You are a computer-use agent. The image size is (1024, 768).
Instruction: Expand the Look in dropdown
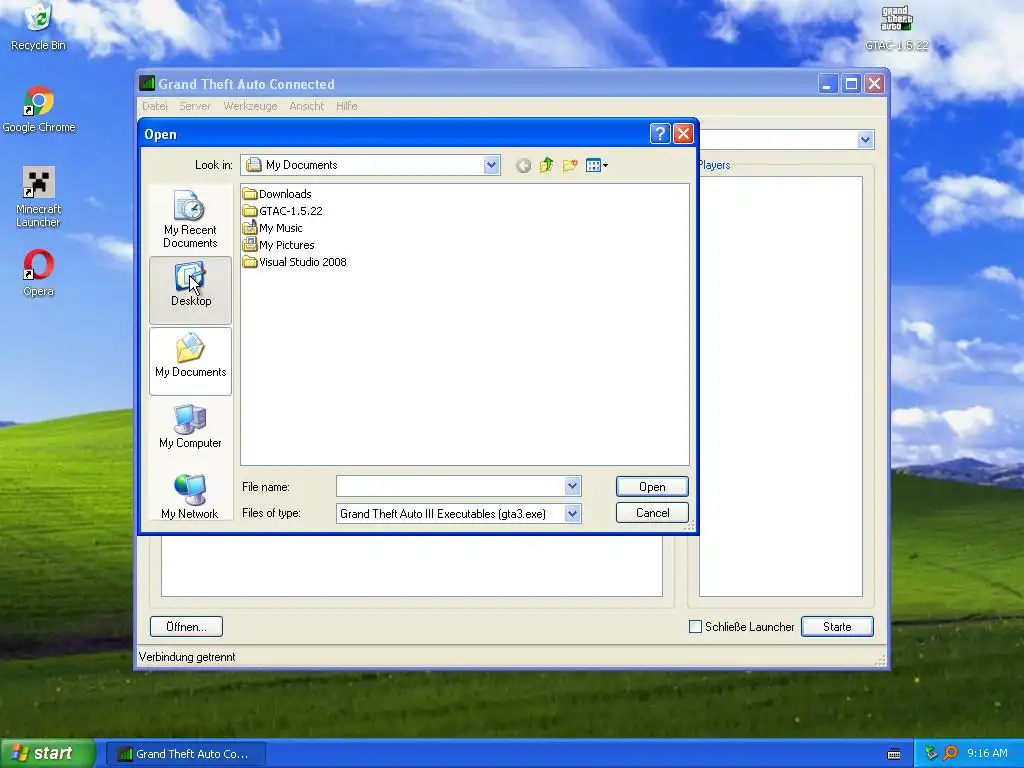[x=492, y=165]
